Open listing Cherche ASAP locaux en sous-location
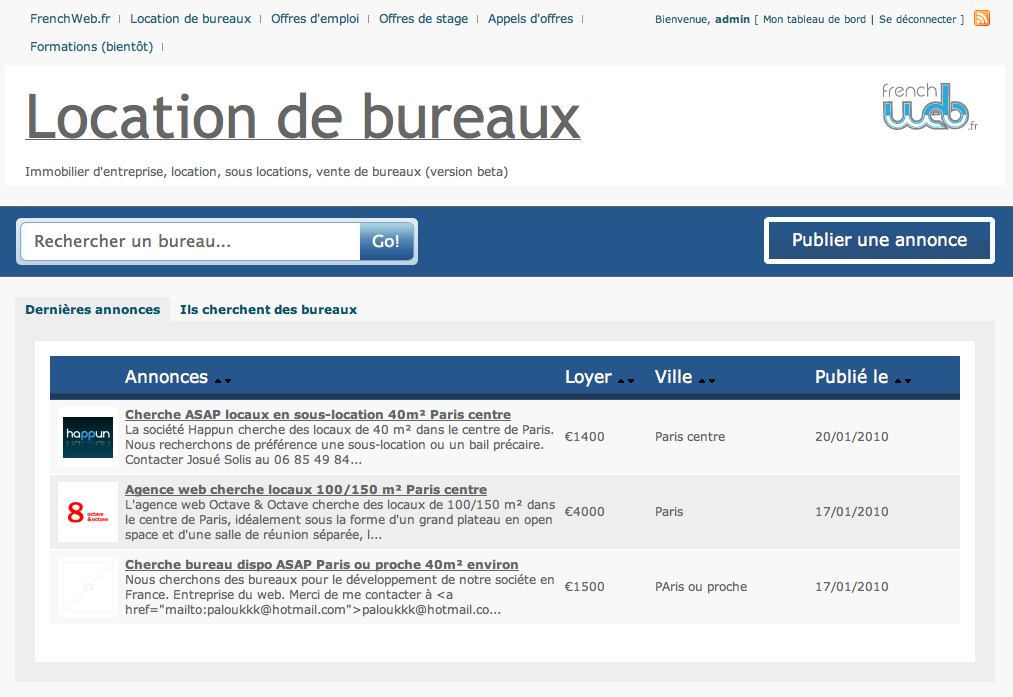1013x697 pixels. 318,414
